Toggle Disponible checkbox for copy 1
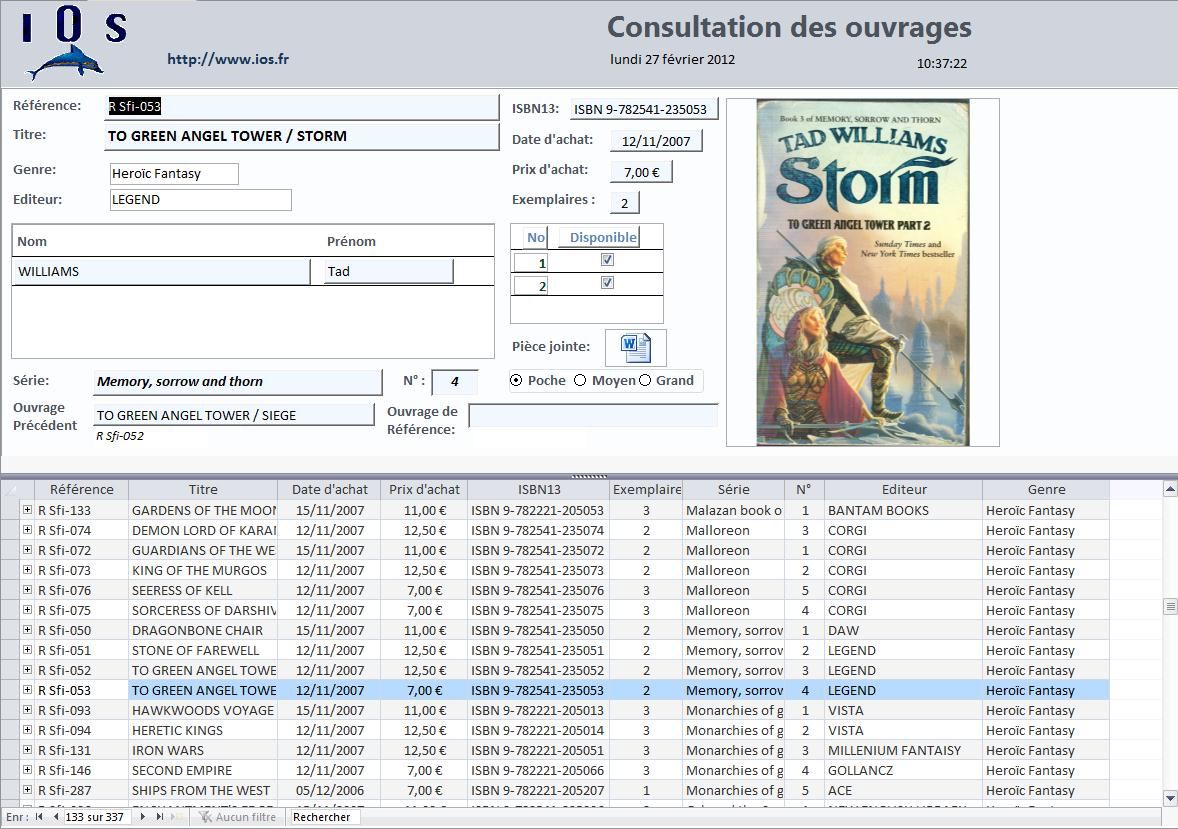Screen dimensions: 1178x829 pos(607,260)
